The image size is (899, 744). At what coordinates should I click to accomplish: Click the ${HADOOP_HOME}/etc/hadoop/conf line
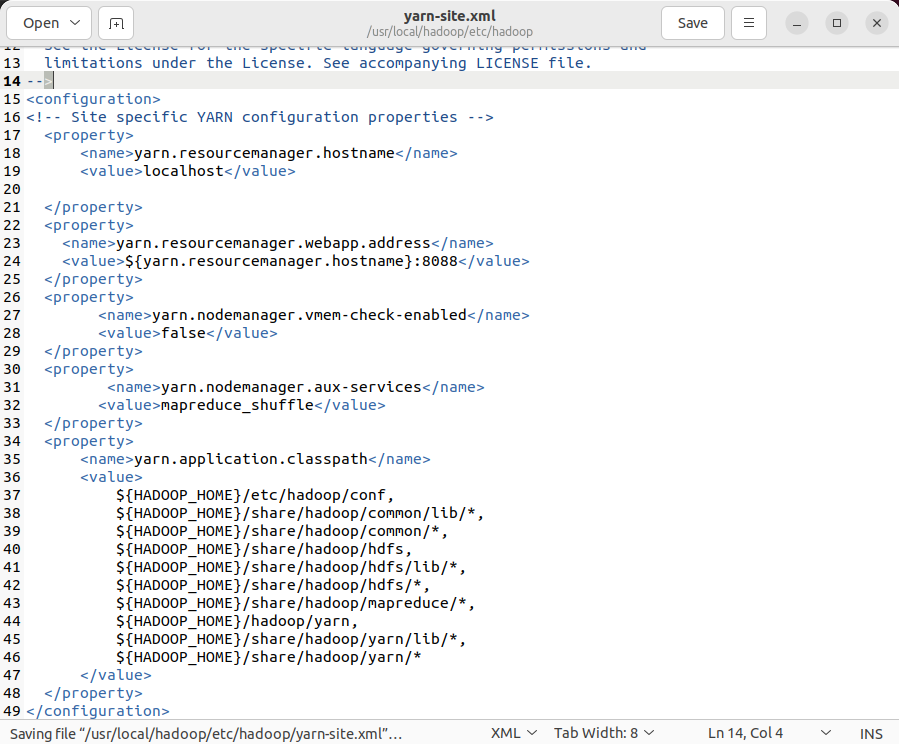[255, 495]
